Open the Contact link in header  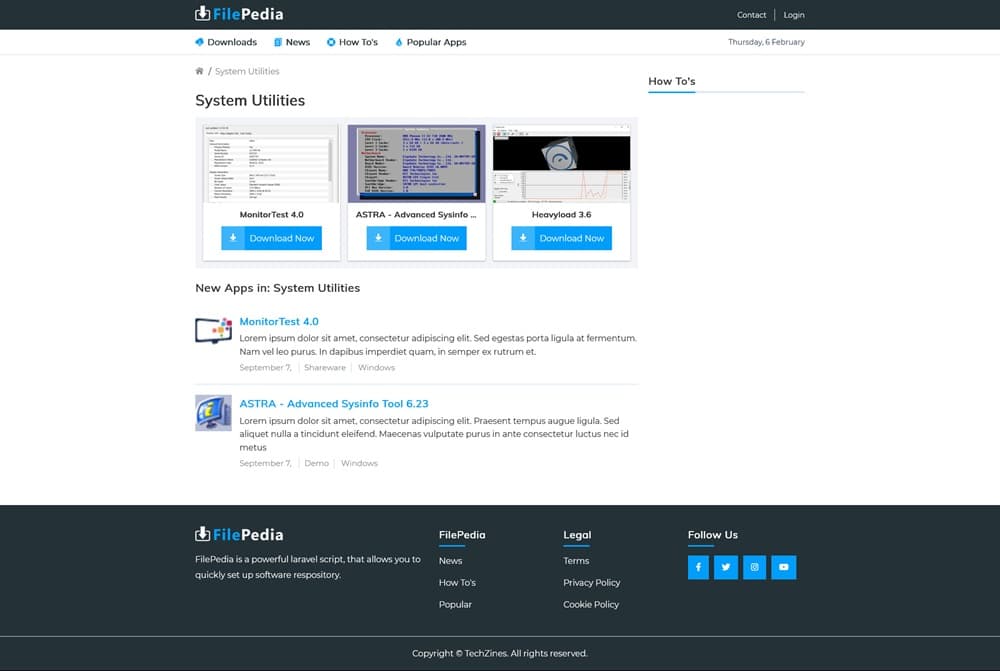click(751, 15)
